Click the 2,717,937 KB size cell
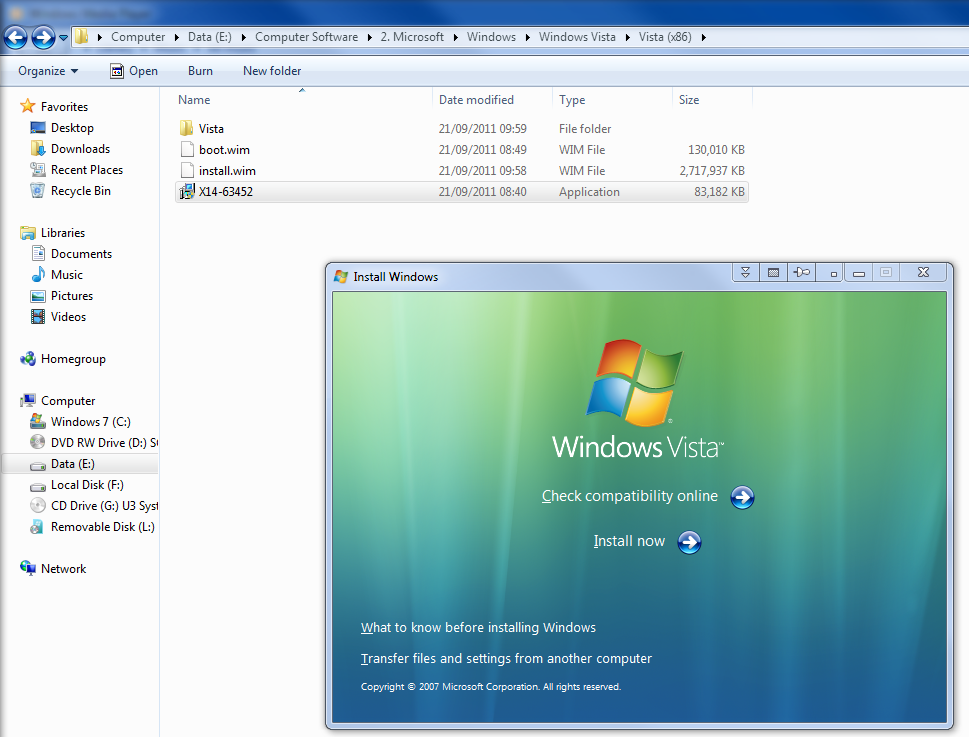The width and height of the screenshot is (969, 737). (x=712, y=171)
